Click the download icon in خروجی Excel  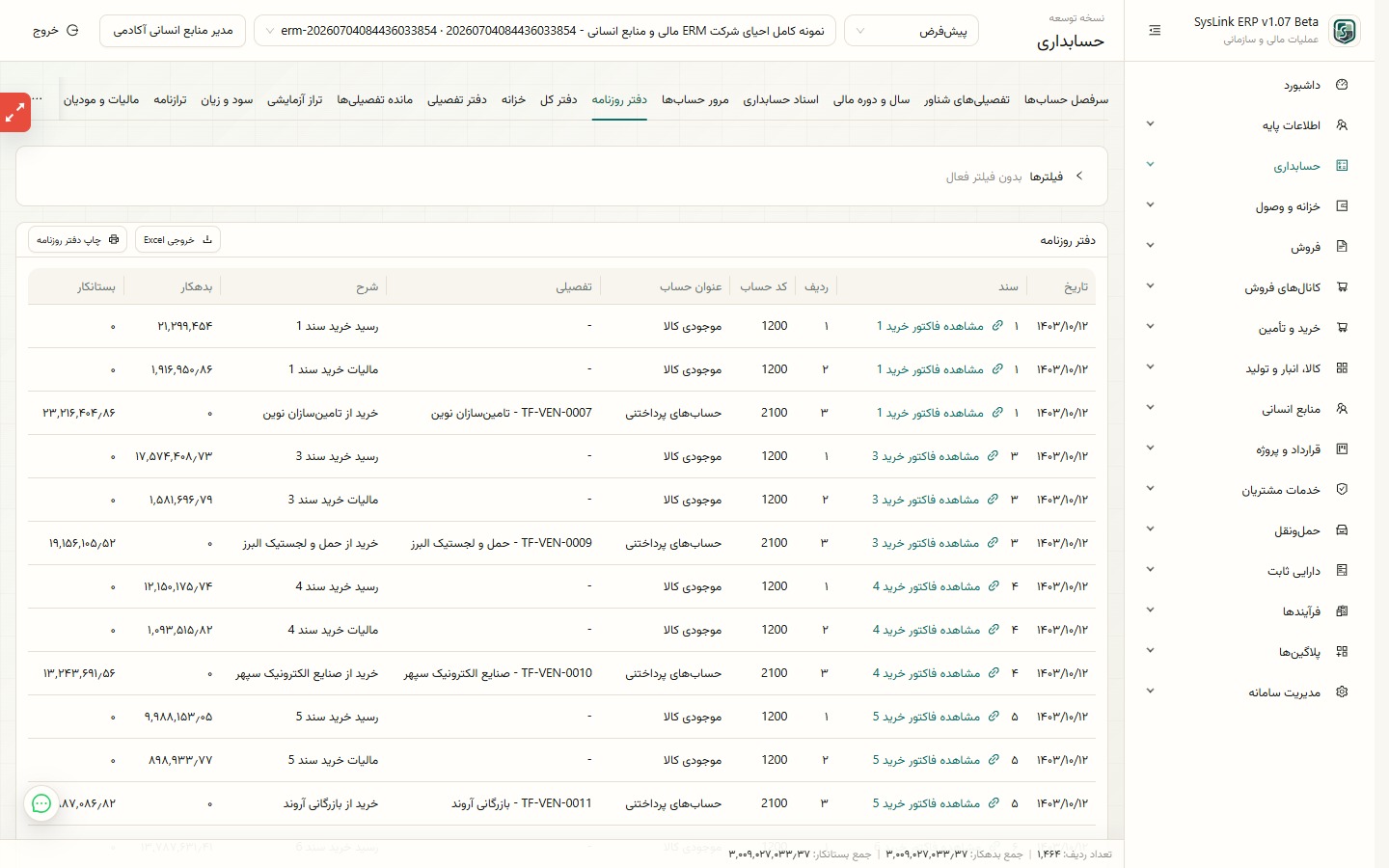point(206,239)
